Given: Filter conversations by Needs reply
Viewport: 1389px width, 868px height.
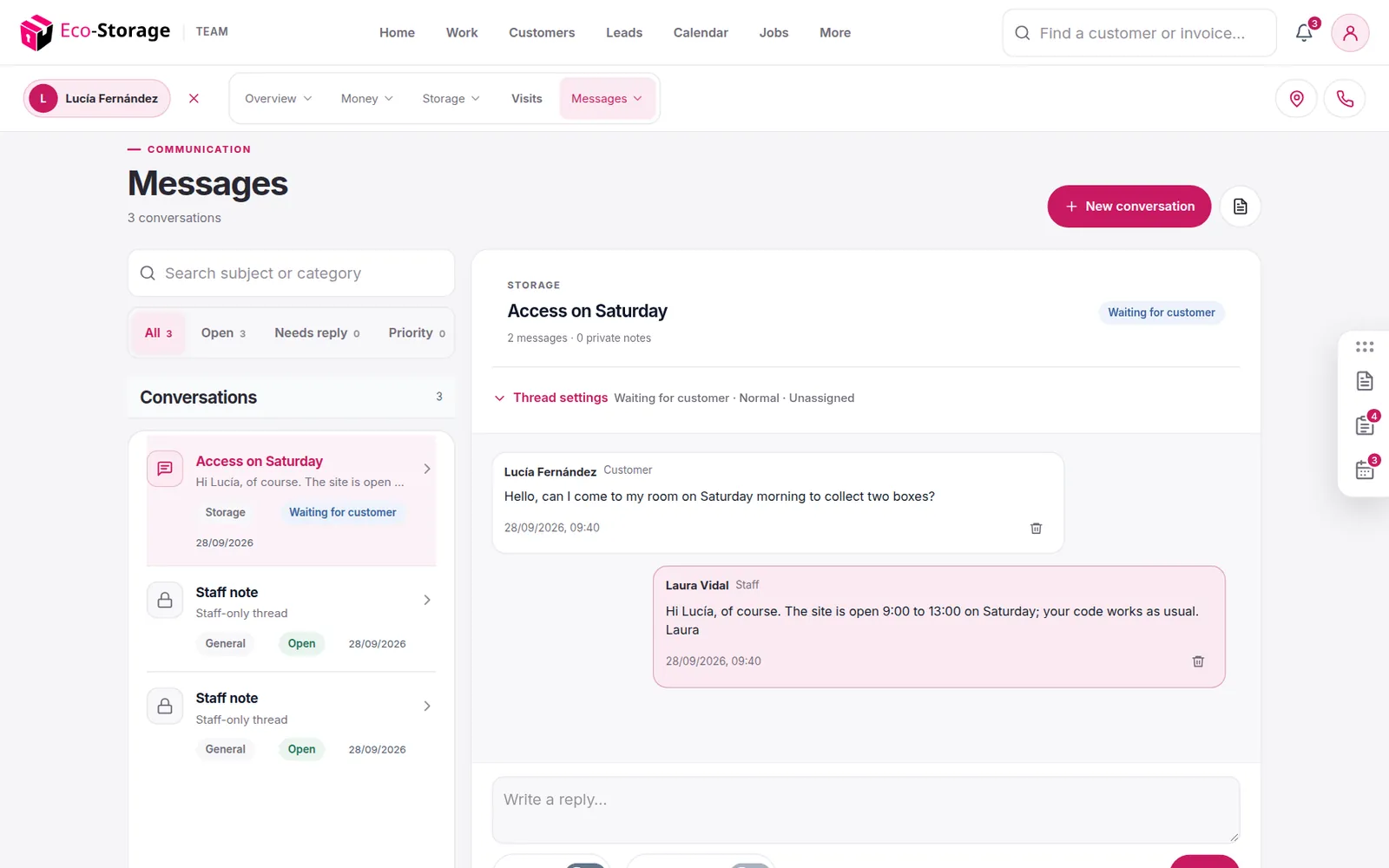Looking at the screenshot, I should (317, 333).
